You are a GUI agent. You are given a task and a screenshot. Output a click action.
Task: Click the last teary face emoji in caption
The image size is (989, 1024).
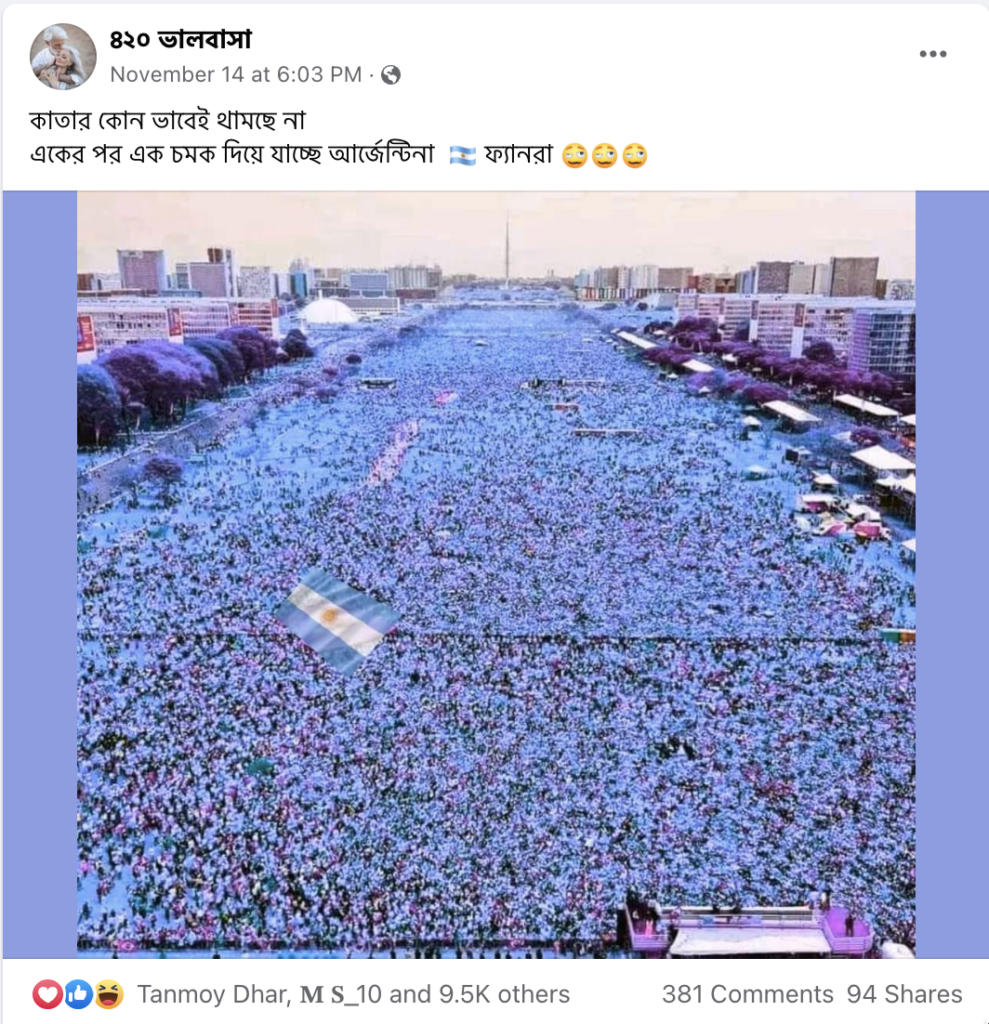coord(635,156)
